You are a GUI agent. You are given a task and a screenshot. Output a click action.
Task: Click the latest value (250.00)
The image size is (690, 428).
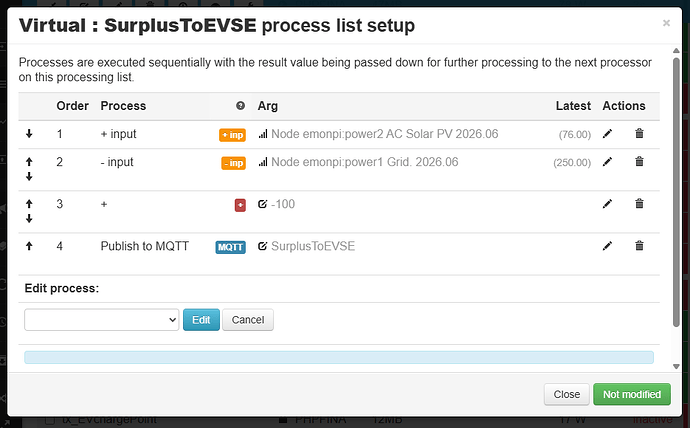pos(572,163)
